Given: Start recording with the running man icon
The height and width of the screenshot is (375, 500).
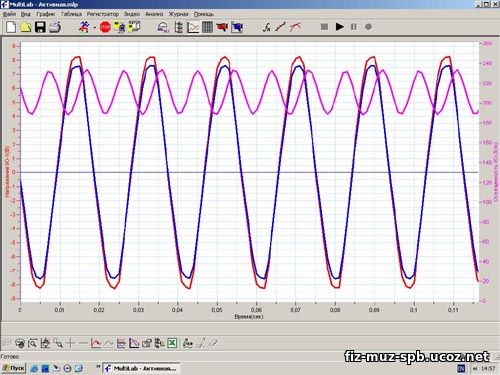Looking at the screenshot, I should 84,27.
